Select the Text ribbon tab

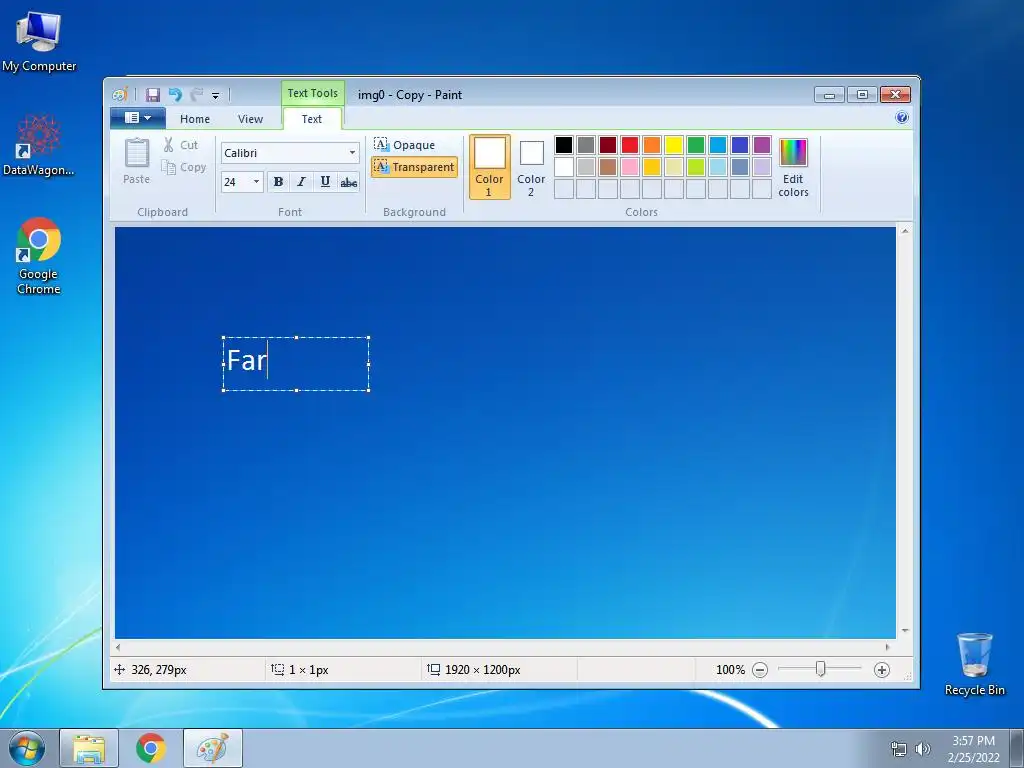click(x=312, y=119)
